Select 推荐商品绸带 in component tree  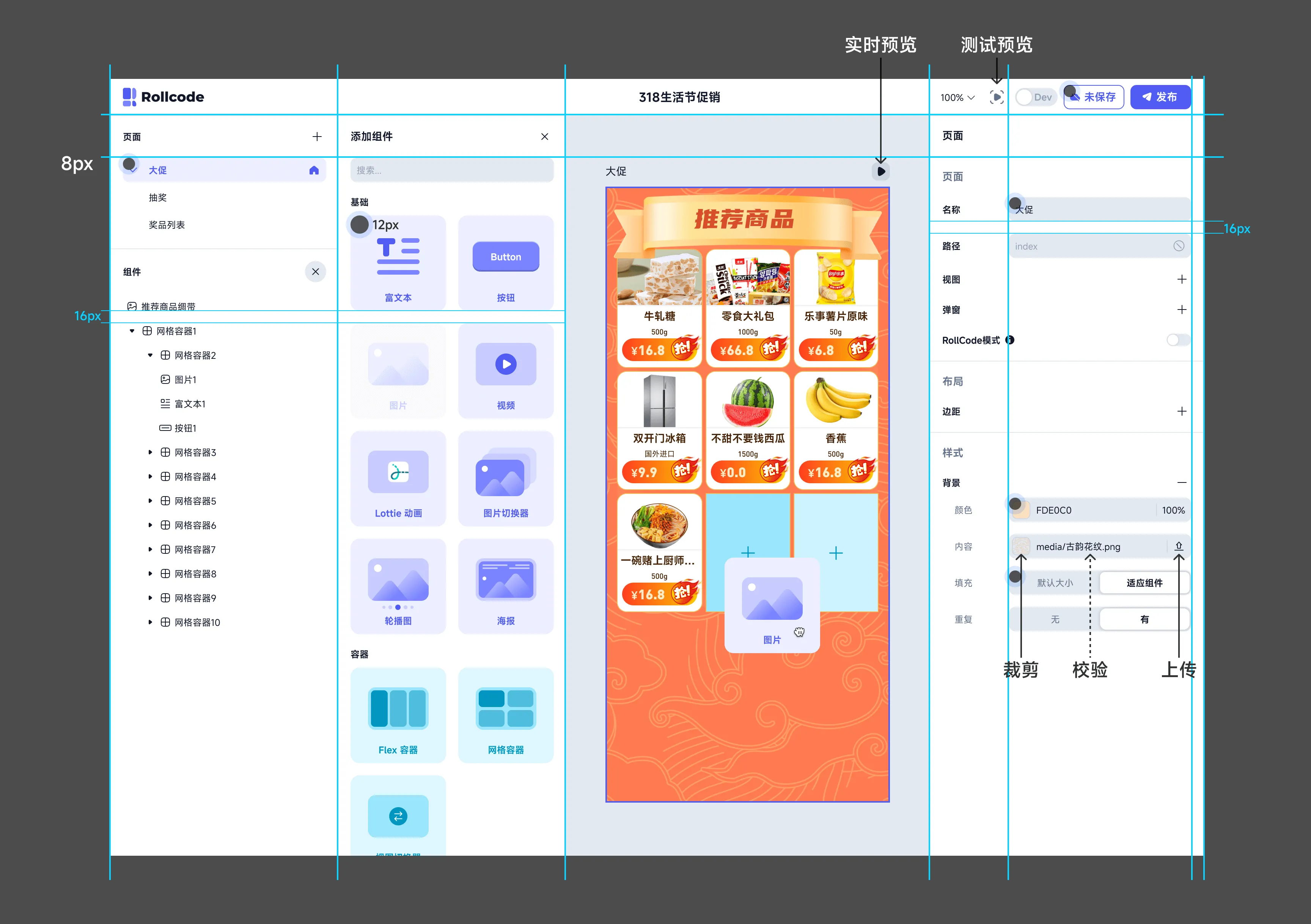point(161,306)
